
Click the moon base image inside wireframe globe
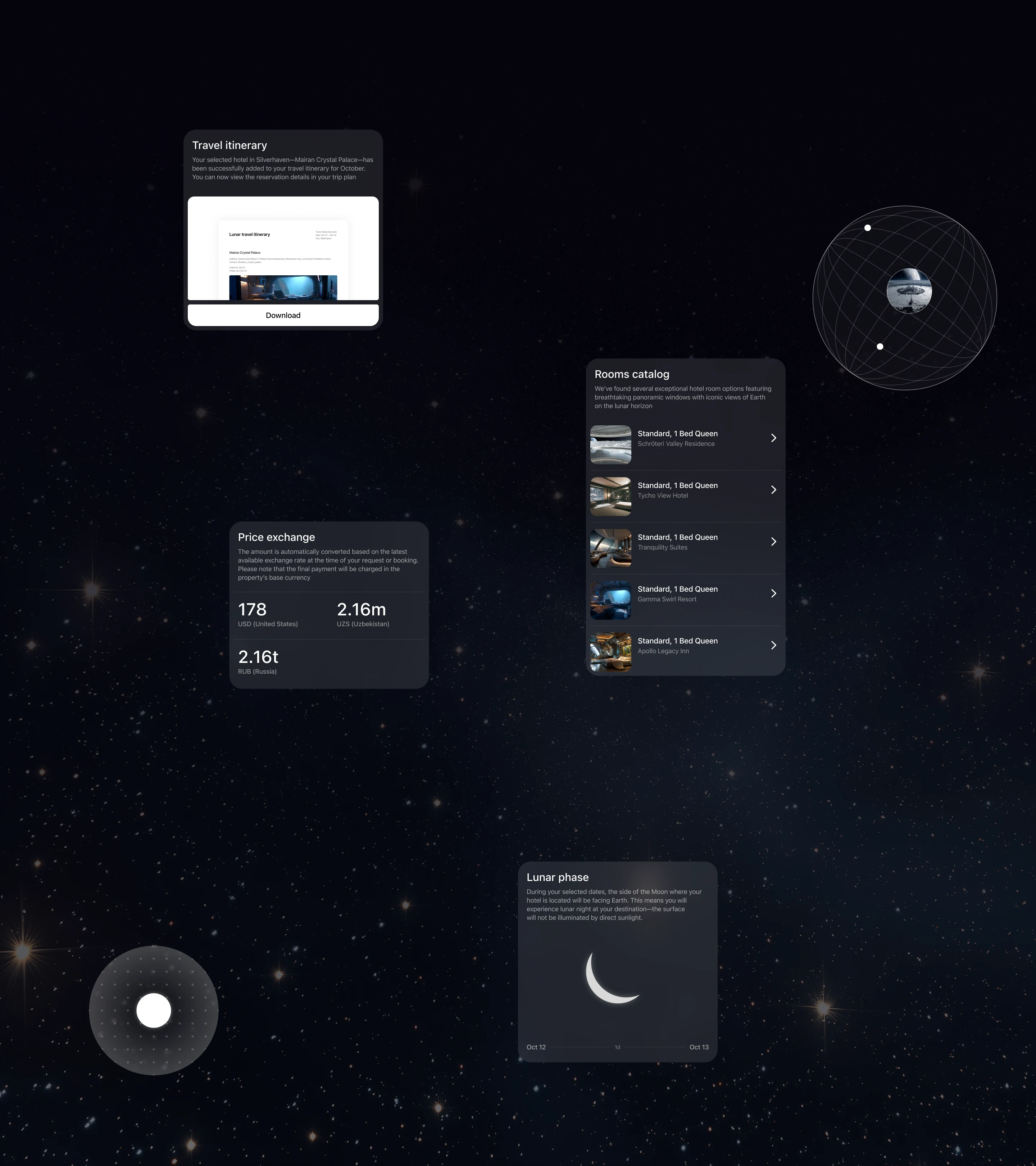tap(909, 291)
